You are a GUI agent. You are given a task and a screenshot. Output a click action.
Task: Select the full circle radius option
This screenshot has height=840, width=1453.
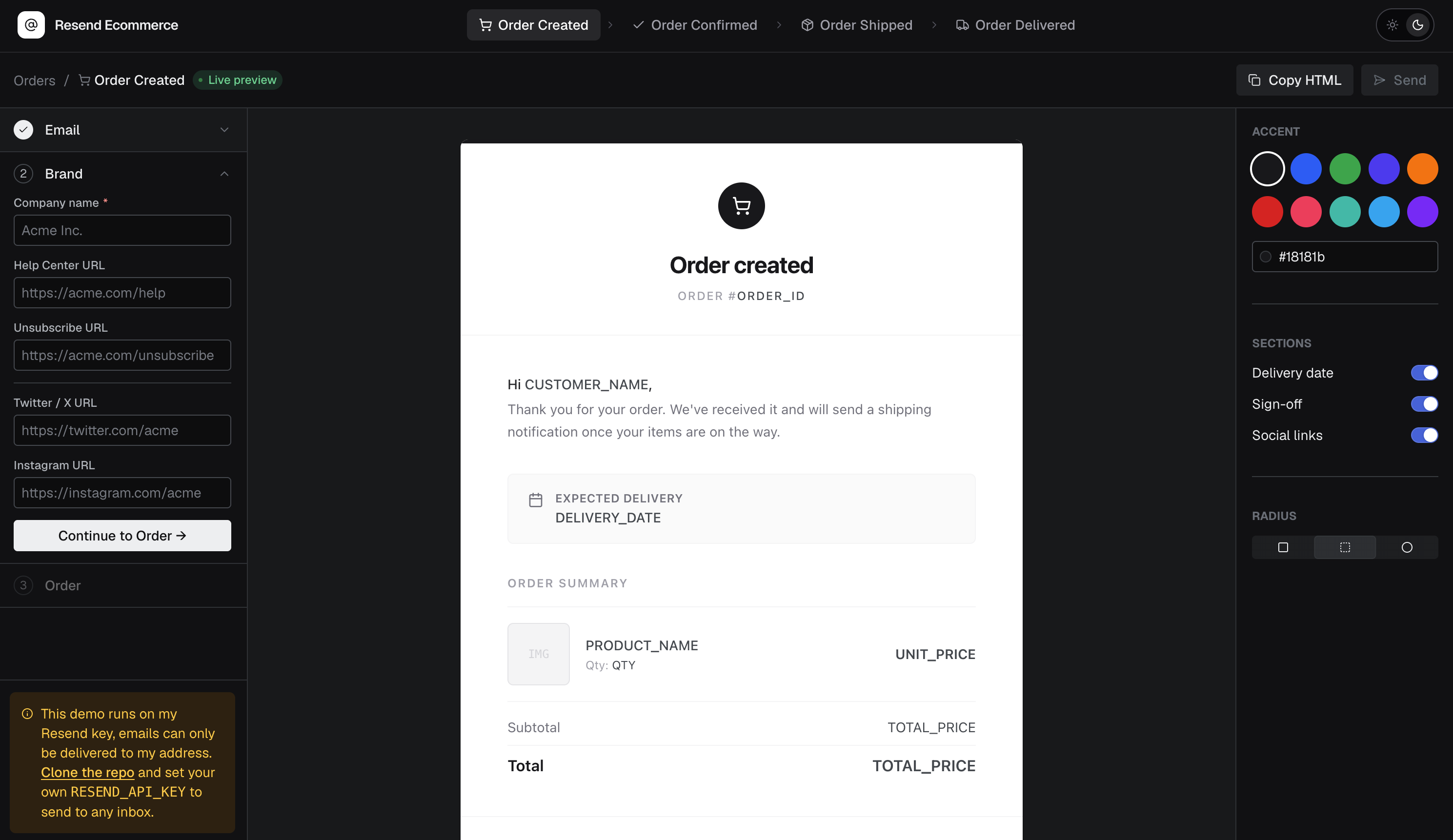click(x=1407, y=547)
